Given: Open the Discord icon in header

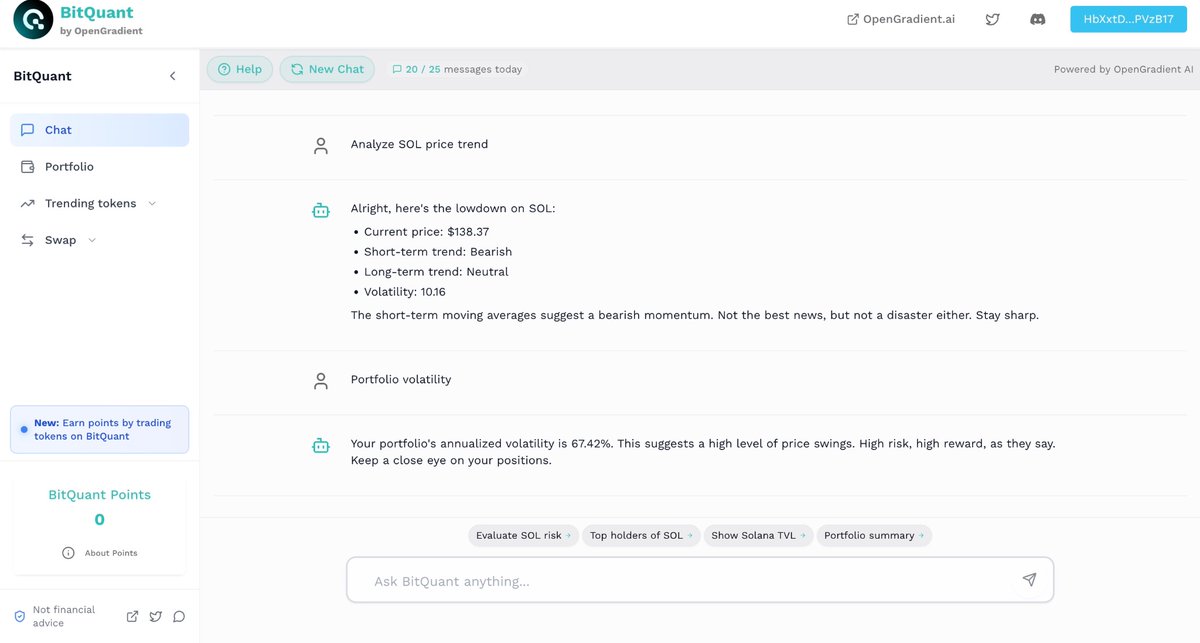Looking at the screenshot, I should point(1038,19).
